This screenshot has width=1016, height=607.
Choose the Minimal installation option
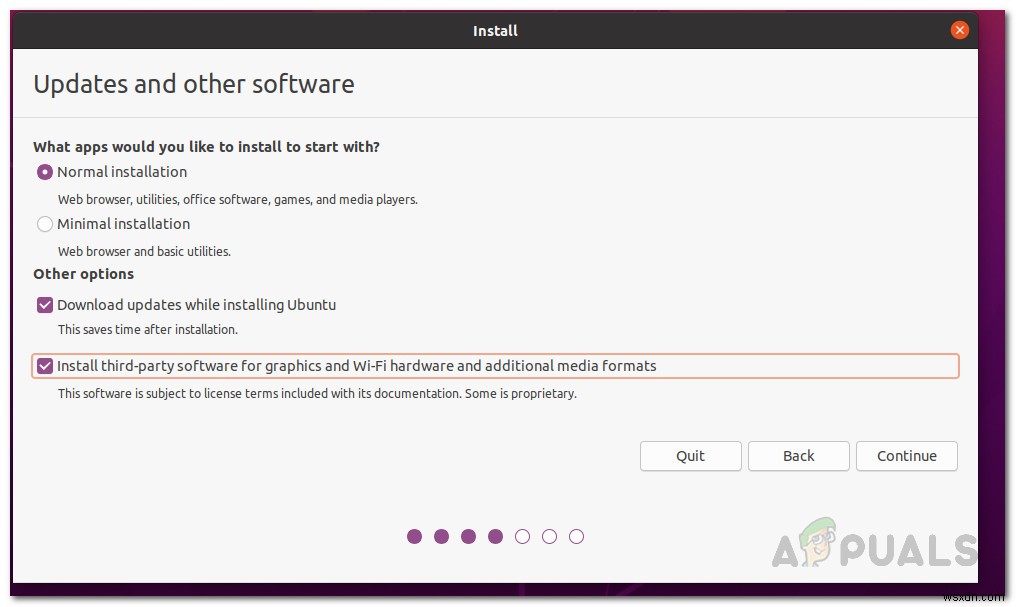tap(45, 224)
